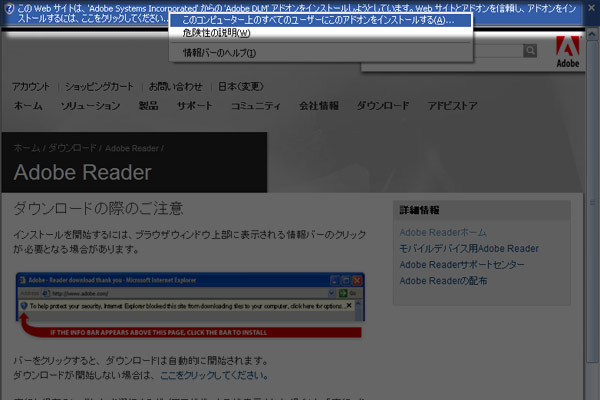Open the ホーム navigation tab
Image resolution: width=600 pixels, height=400 pixels.
27,106
